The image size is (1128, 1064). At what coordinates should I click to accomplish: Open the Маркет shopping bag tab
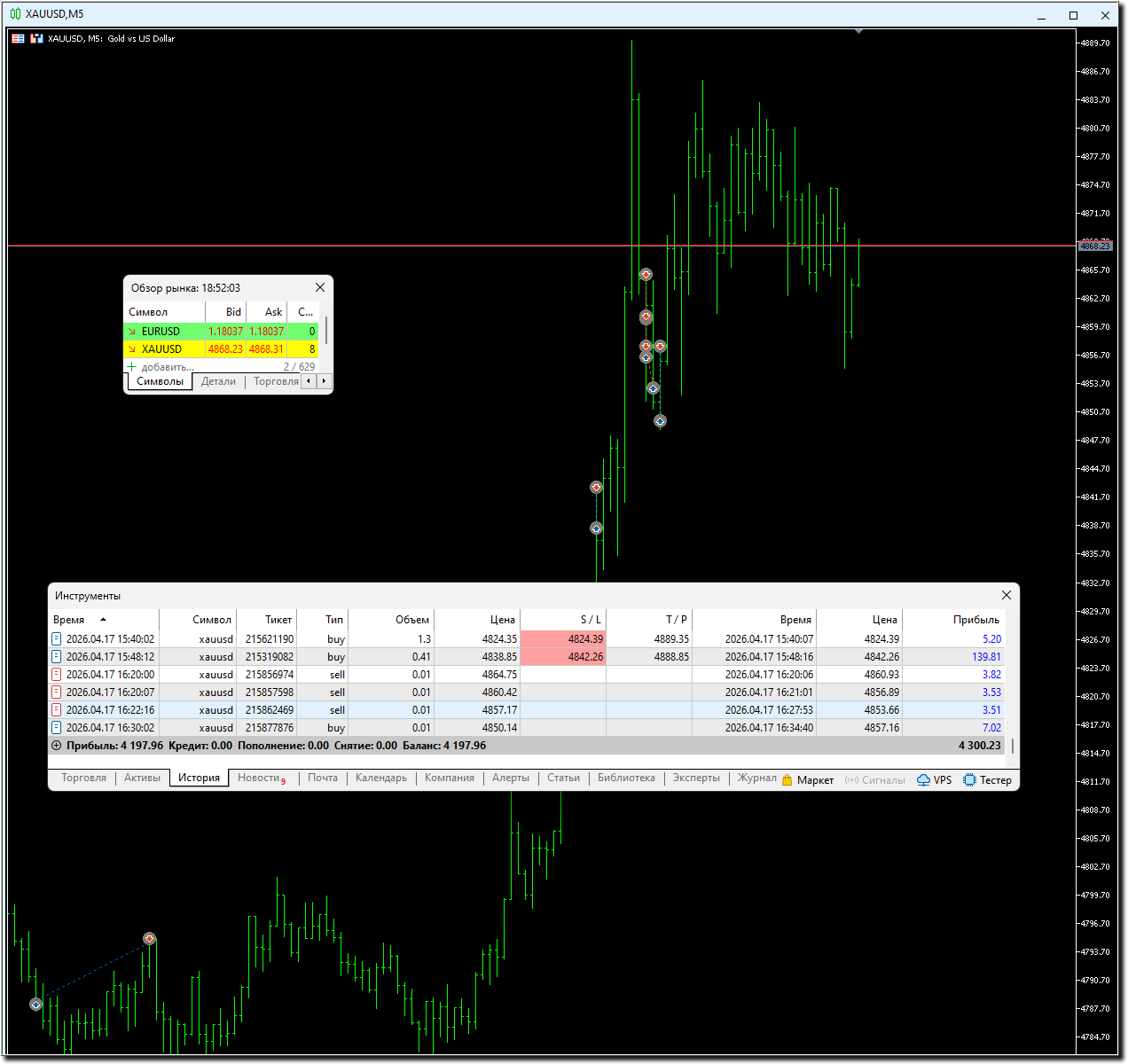[x=808, y=780]
